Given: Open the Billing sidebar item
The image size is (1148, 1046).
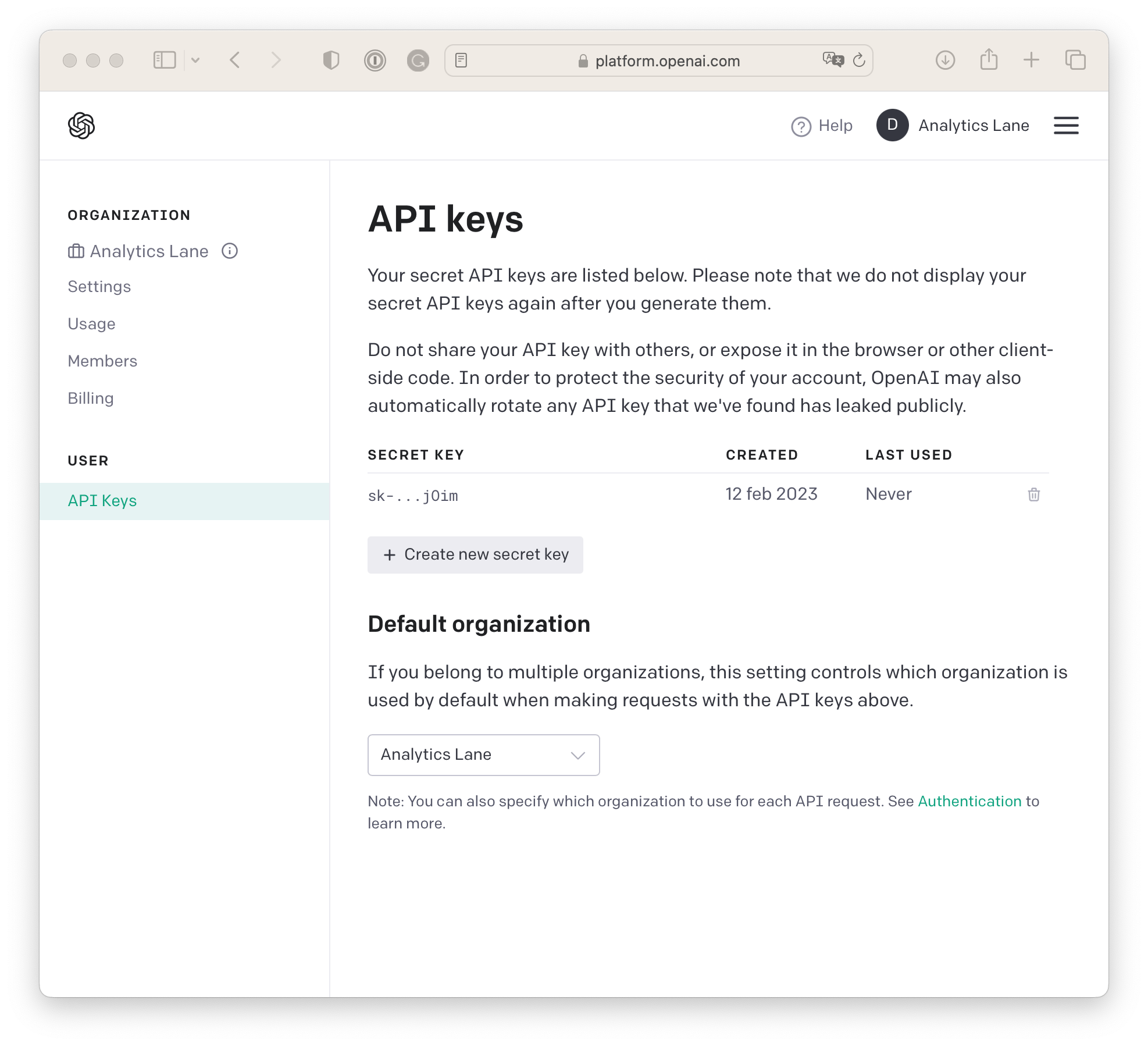Looking at the screenshot, I should [x=91, y=399].
